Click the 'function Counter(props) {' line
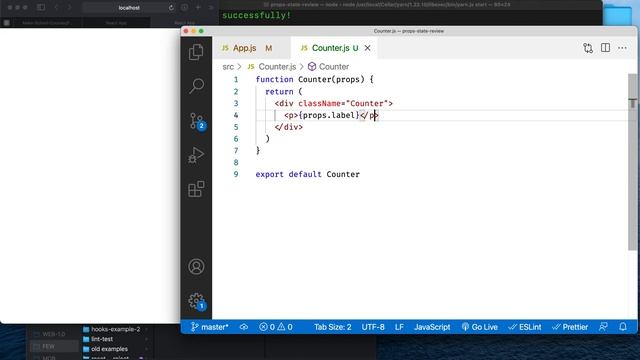The image size is (640, 360). (x=314, y=80)
